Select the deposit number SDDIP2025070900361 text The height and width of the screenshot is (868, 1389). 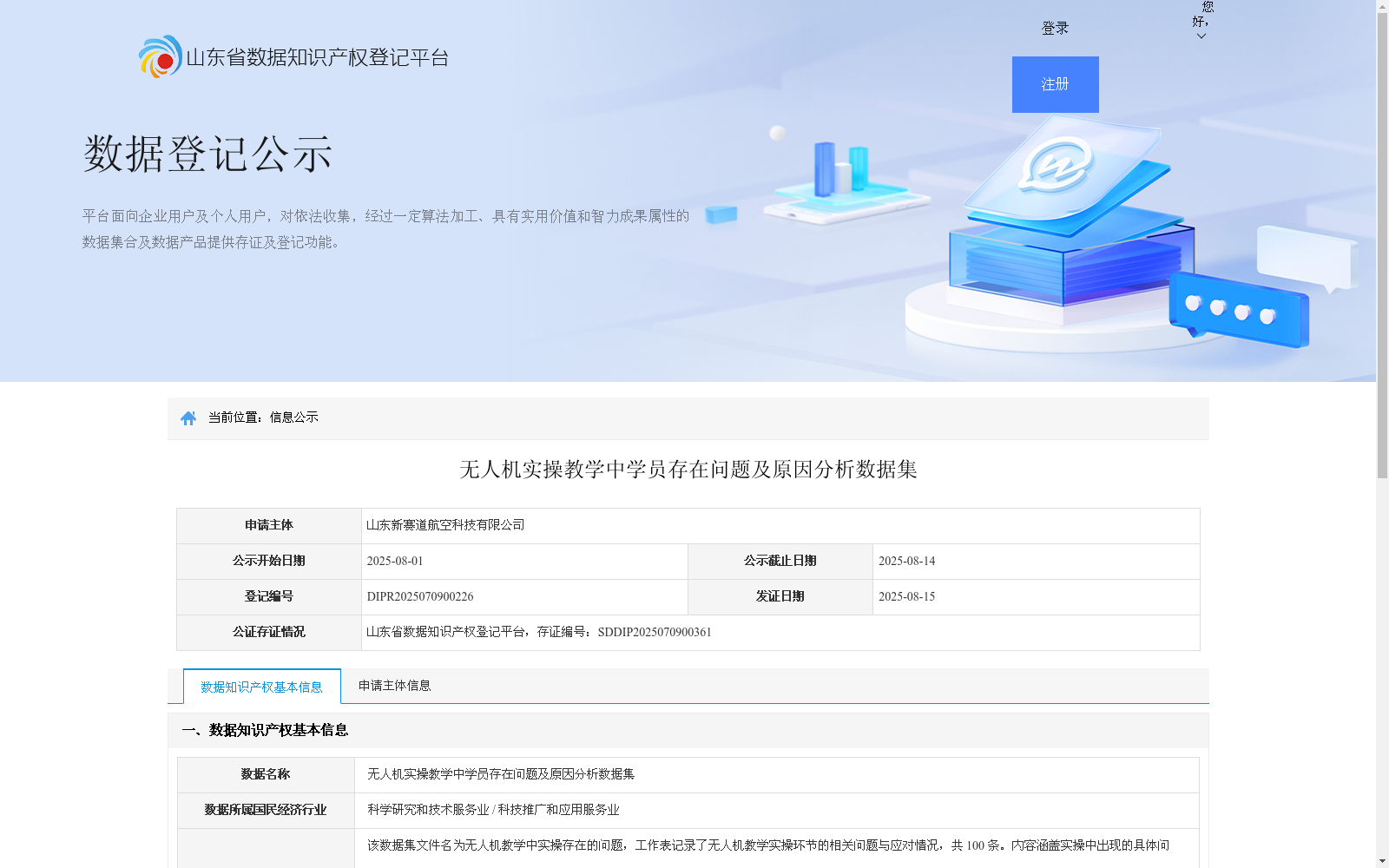coord(655,633)
